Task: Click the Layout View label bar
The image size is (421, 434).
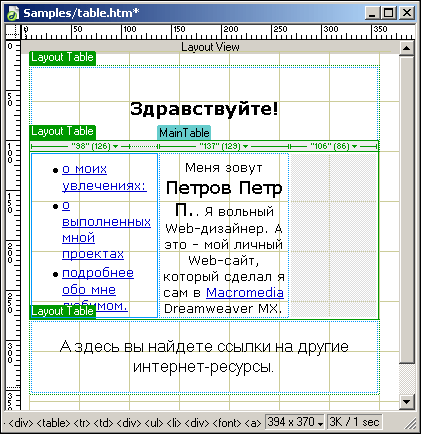Action: point(210,47)
